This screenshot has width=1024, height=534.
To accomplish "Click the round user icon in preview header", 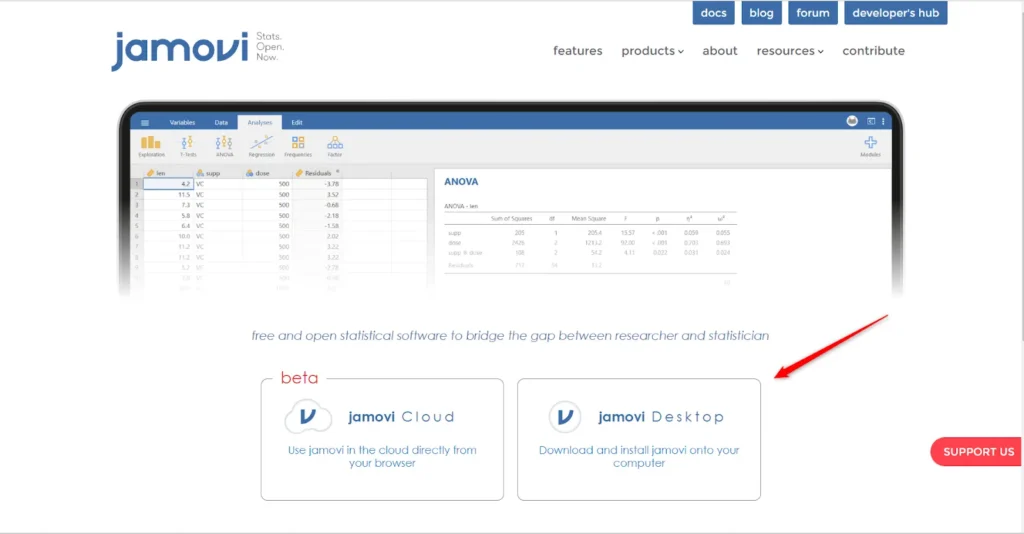I will pyautogui.click(x=852, y=121).
